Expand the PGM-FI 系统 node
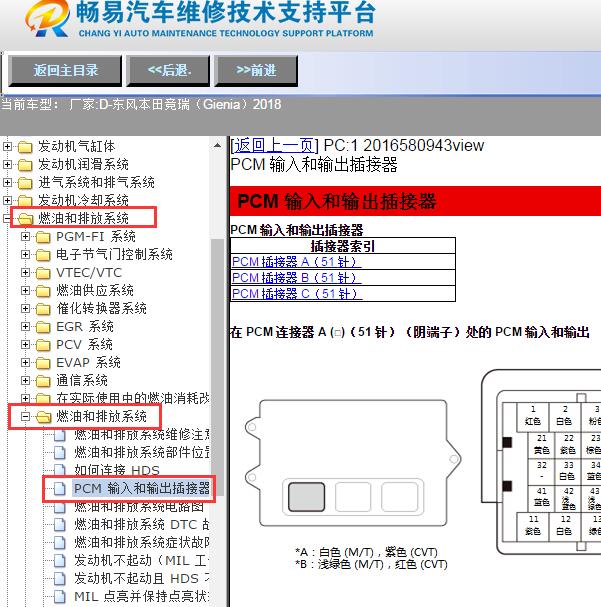Viewport: 601px width, 607px height. coord(26,236)
